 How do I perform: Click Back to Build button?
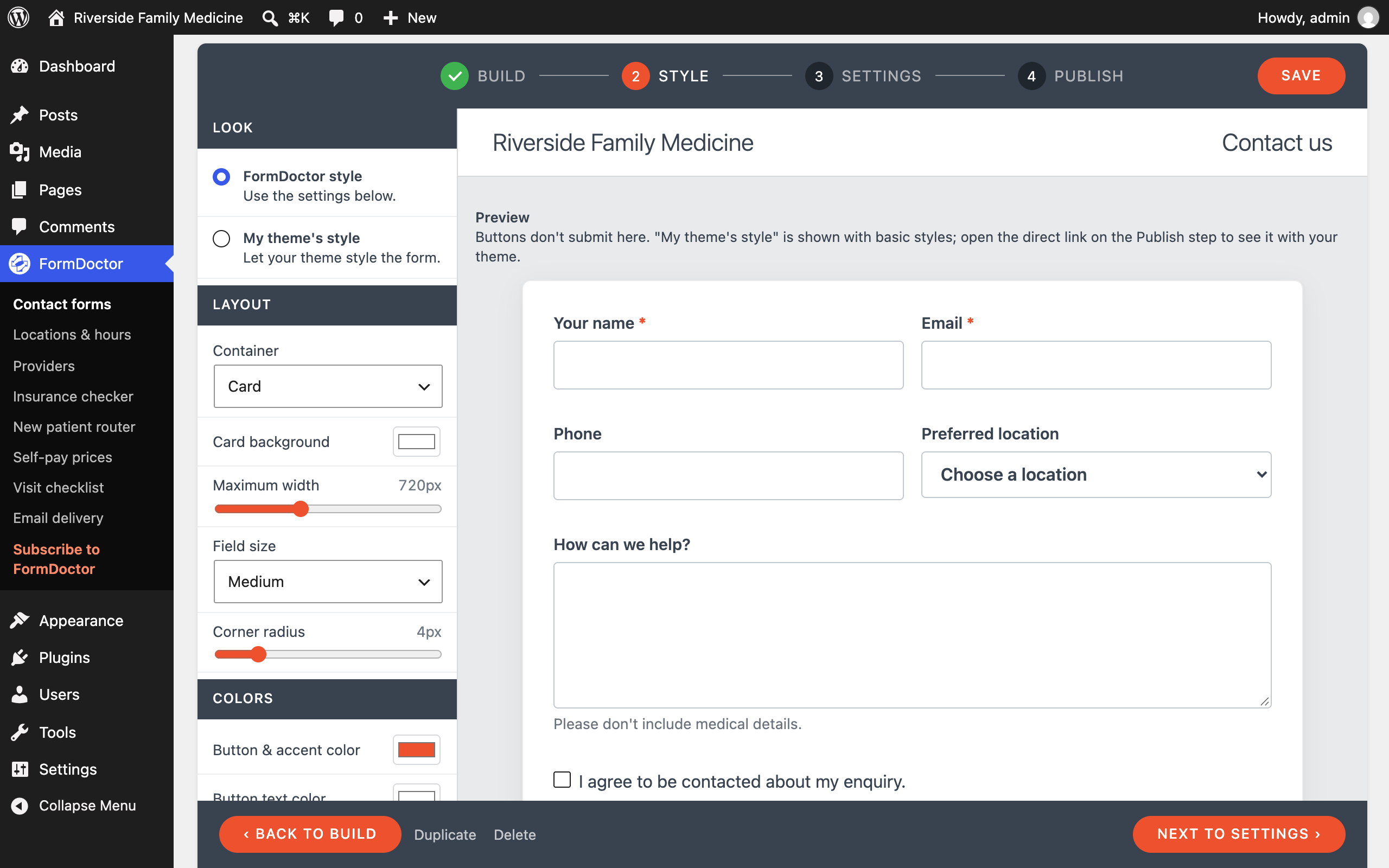[x=310, y=834]
